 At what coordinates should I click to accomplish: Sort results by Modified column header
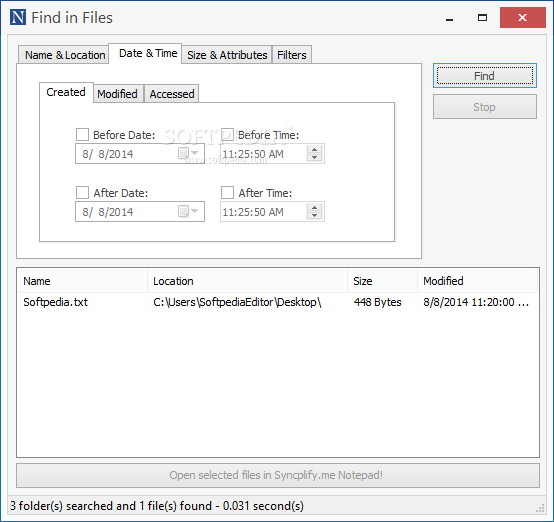477,281
